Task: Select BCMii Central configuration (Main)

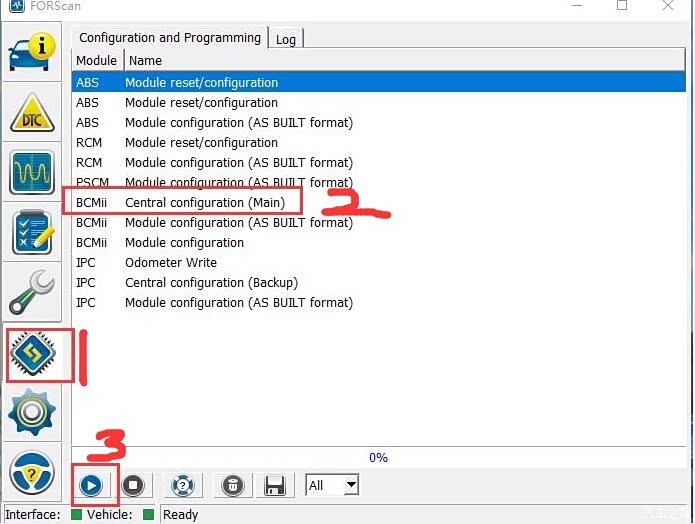Action: pos(379,202)
